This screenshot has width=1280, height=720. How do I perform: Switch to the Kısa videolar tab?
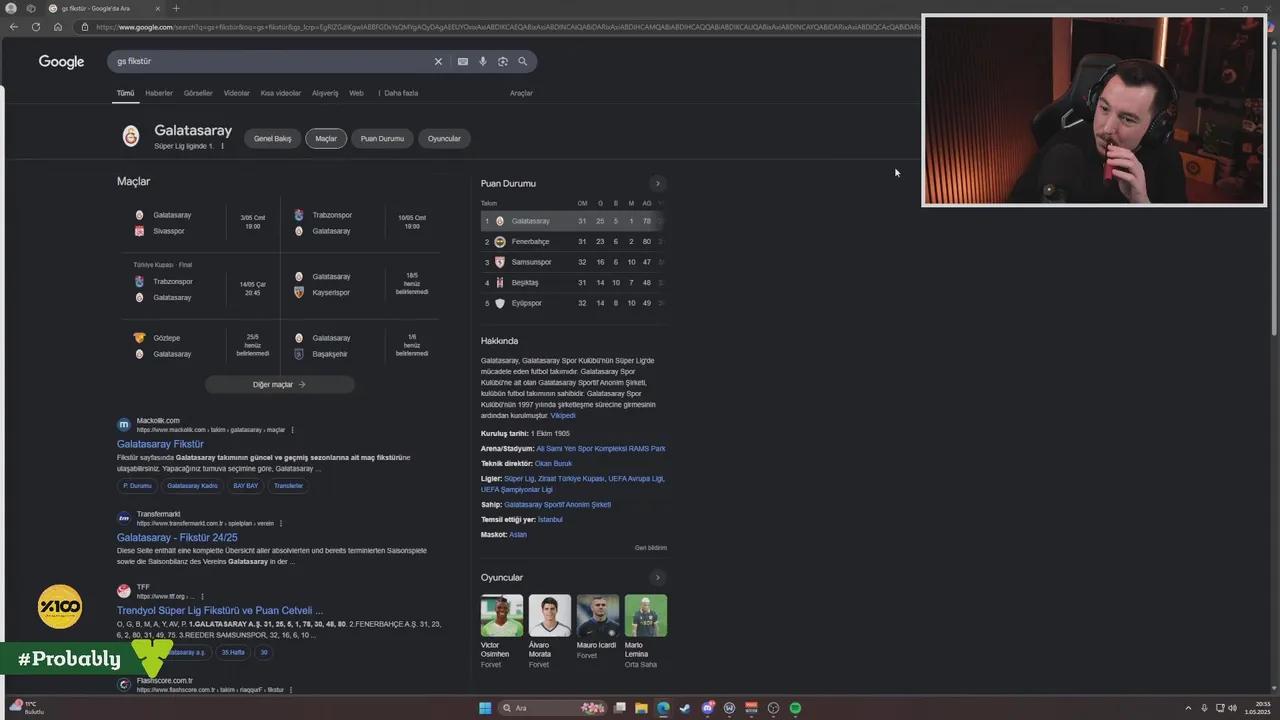(281, 93)
